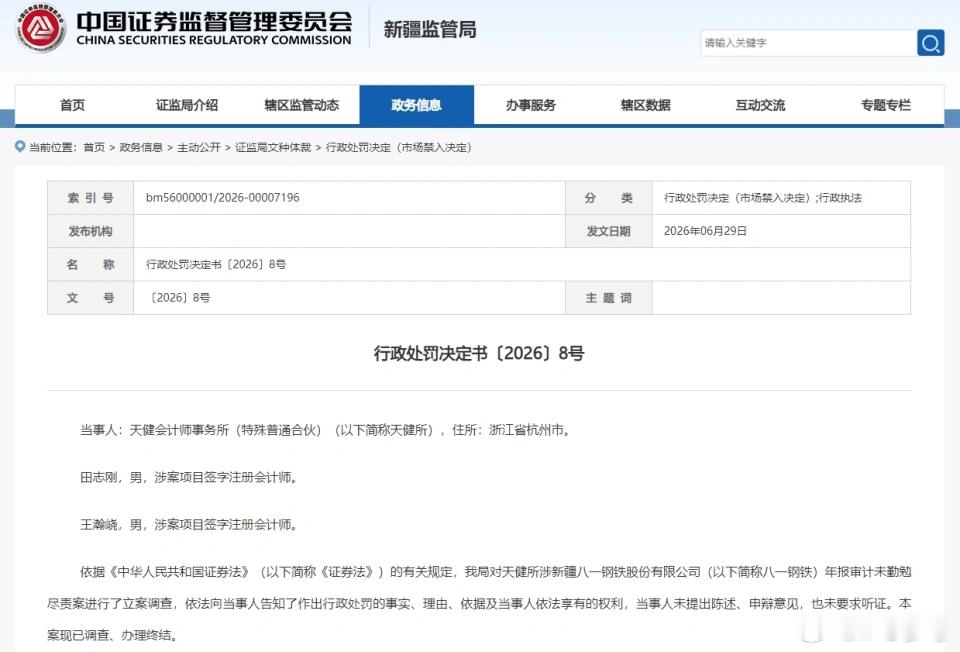Click the 主题词 label cell
960x652 pixels.
pyautogui.click(x=609, y=298)
